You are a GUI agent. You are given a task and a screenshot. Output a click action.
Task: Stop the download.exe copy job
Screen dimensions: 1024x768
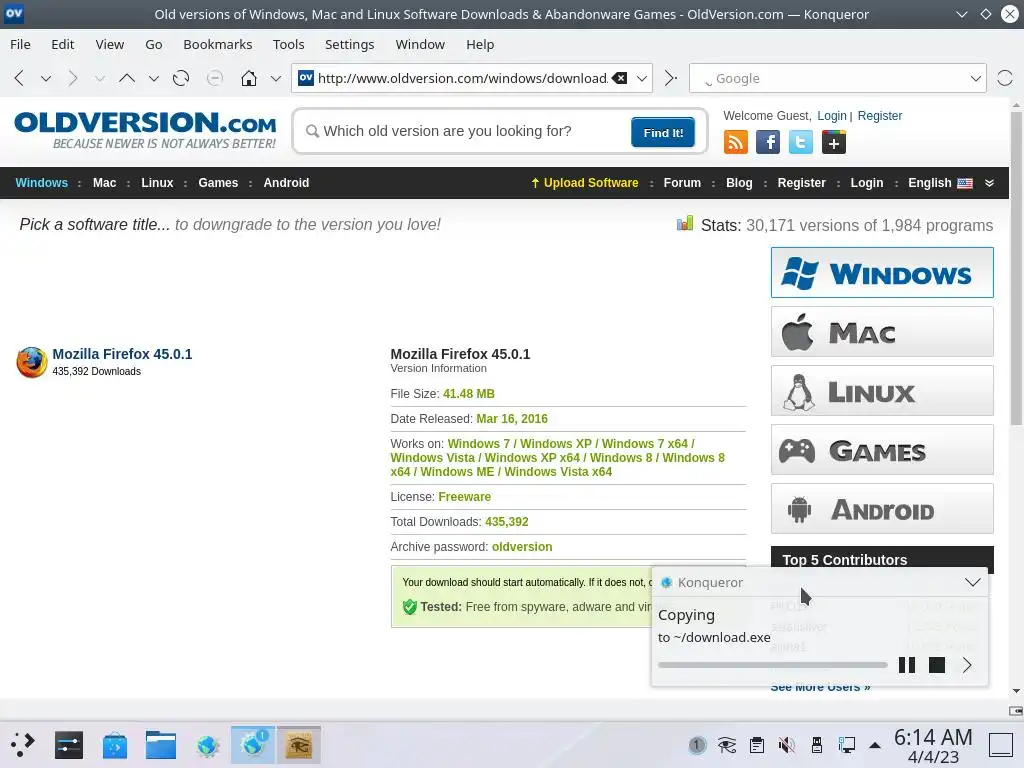[936, 665]
